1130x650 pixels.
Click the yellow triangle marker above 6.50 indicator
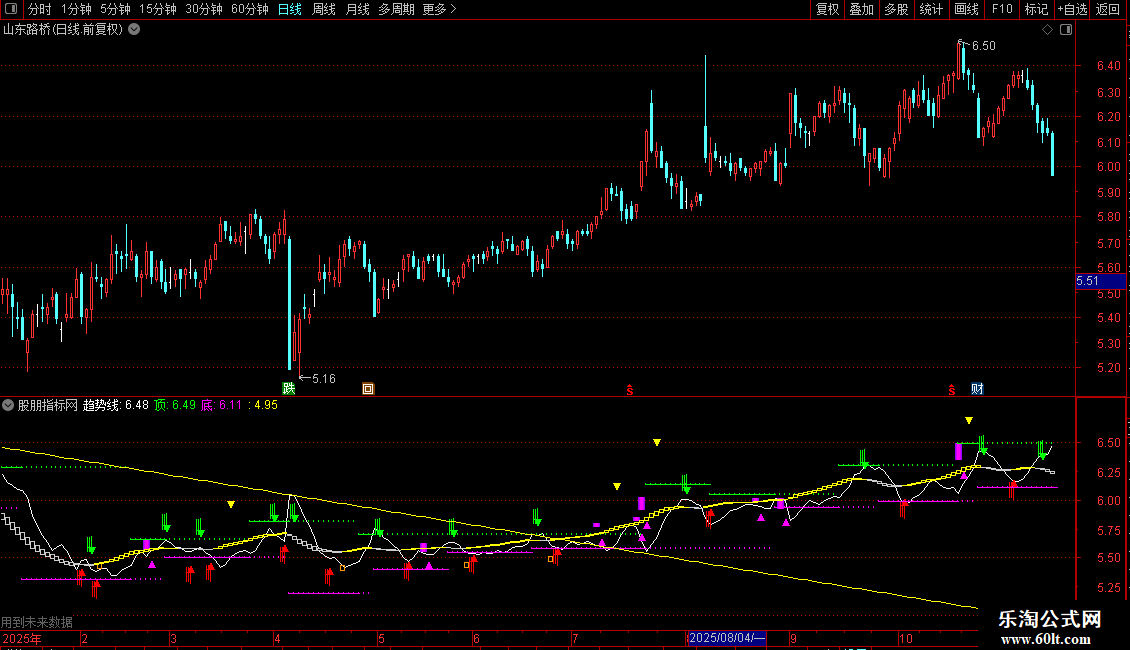[969, 420]
